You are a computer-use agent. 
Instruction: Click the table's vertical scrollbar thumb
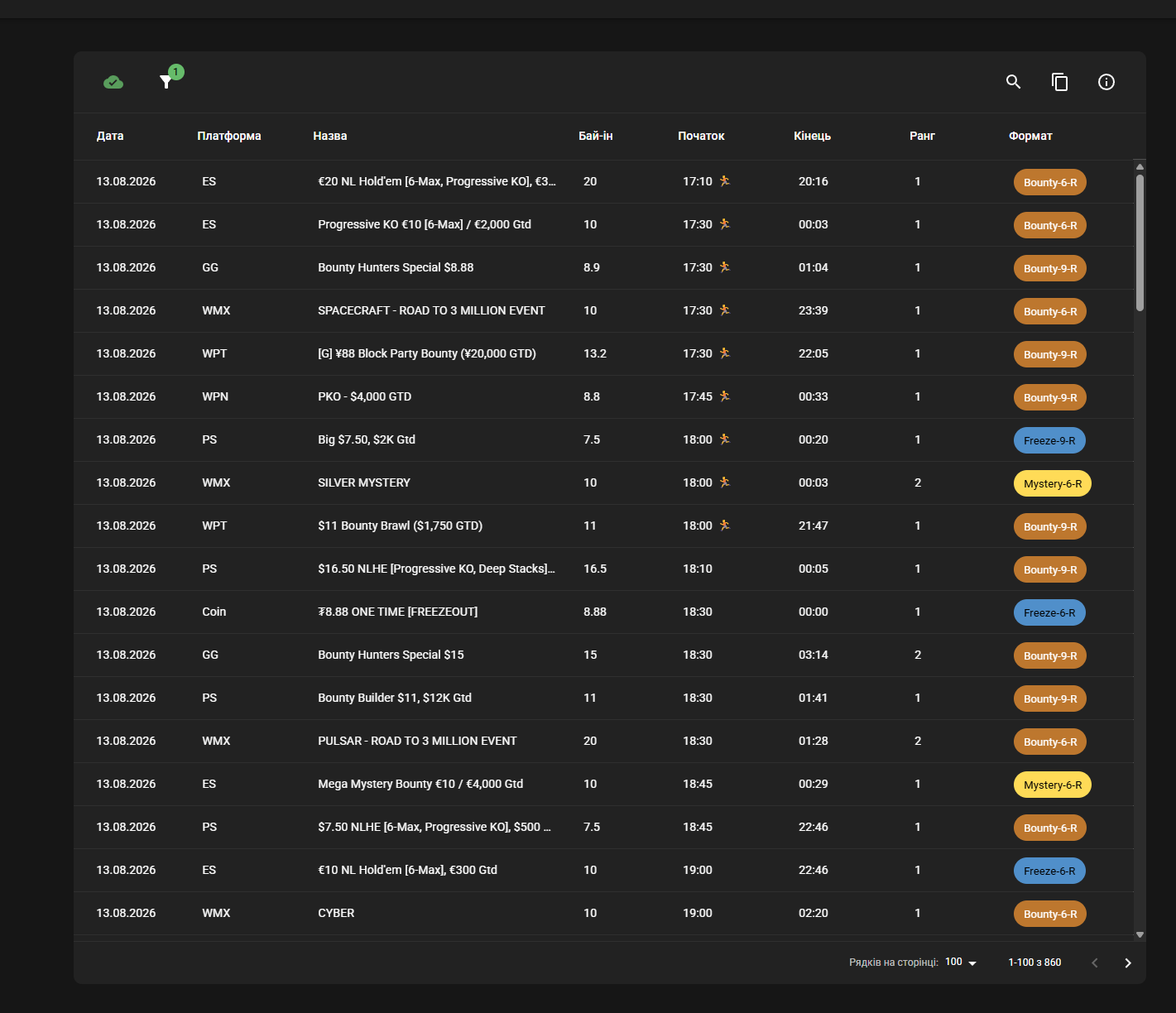(x=1140, y=243)
